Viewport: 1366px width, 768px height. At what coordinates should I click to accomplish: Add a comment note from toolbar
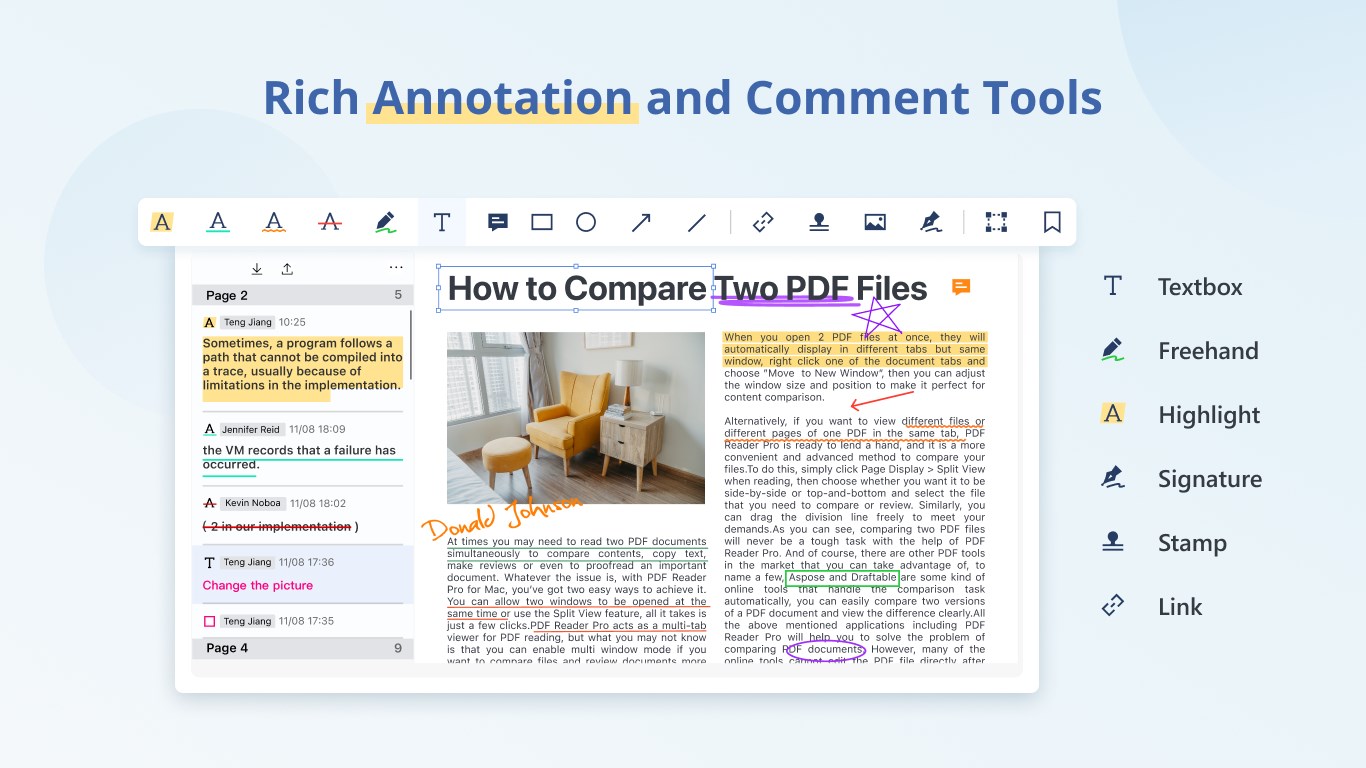pos(498,222)
